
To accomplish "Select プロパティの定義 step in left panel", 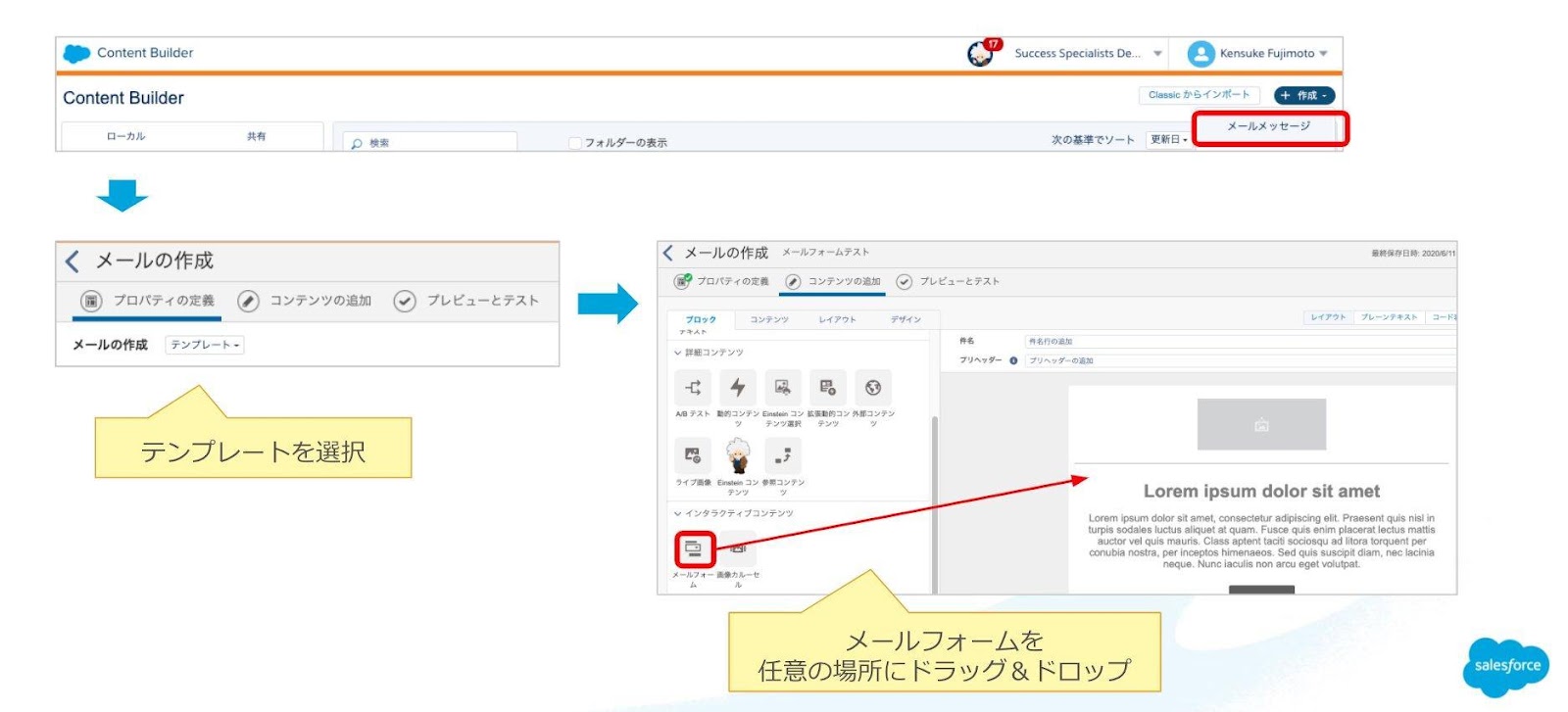I will [148, 301].
